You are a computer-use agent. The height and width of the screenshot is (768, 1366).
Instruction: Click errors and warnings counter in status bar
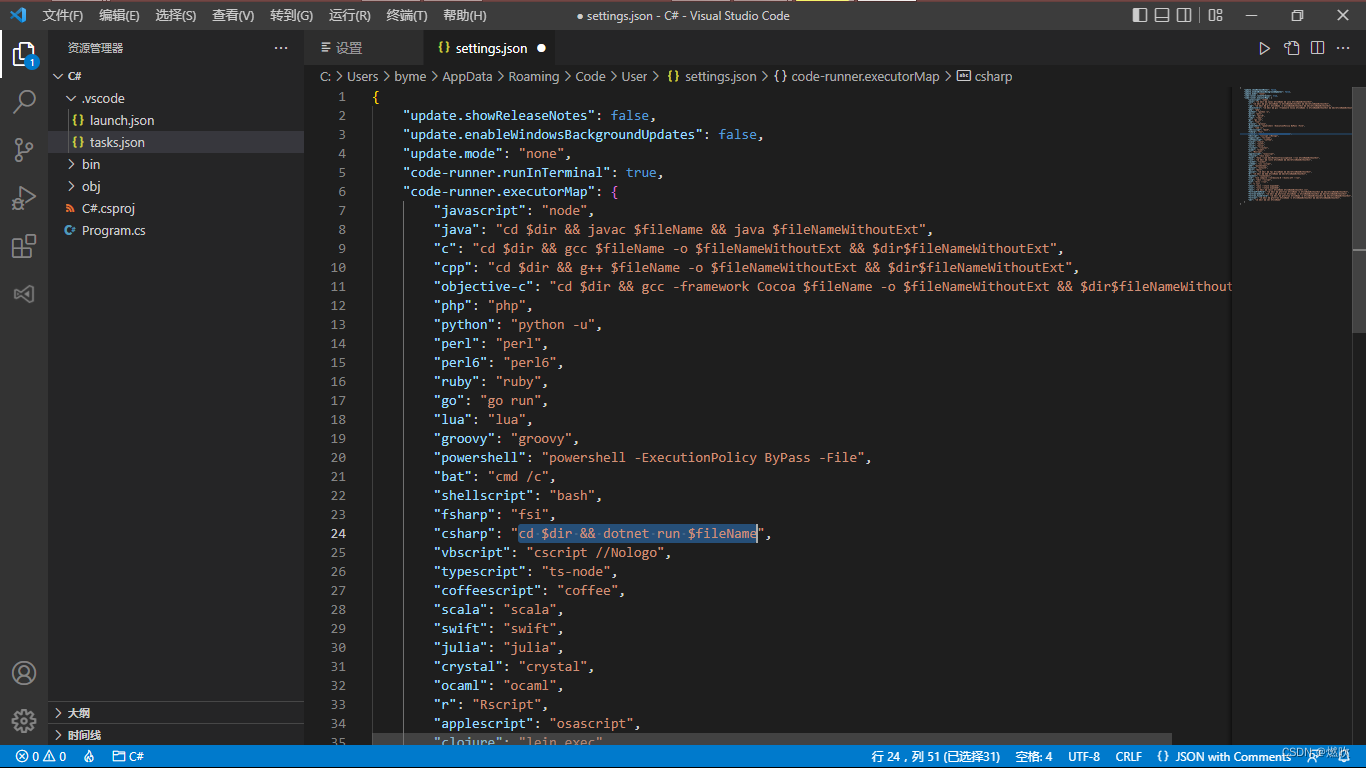pyautogui.click(x=41, y=757)
